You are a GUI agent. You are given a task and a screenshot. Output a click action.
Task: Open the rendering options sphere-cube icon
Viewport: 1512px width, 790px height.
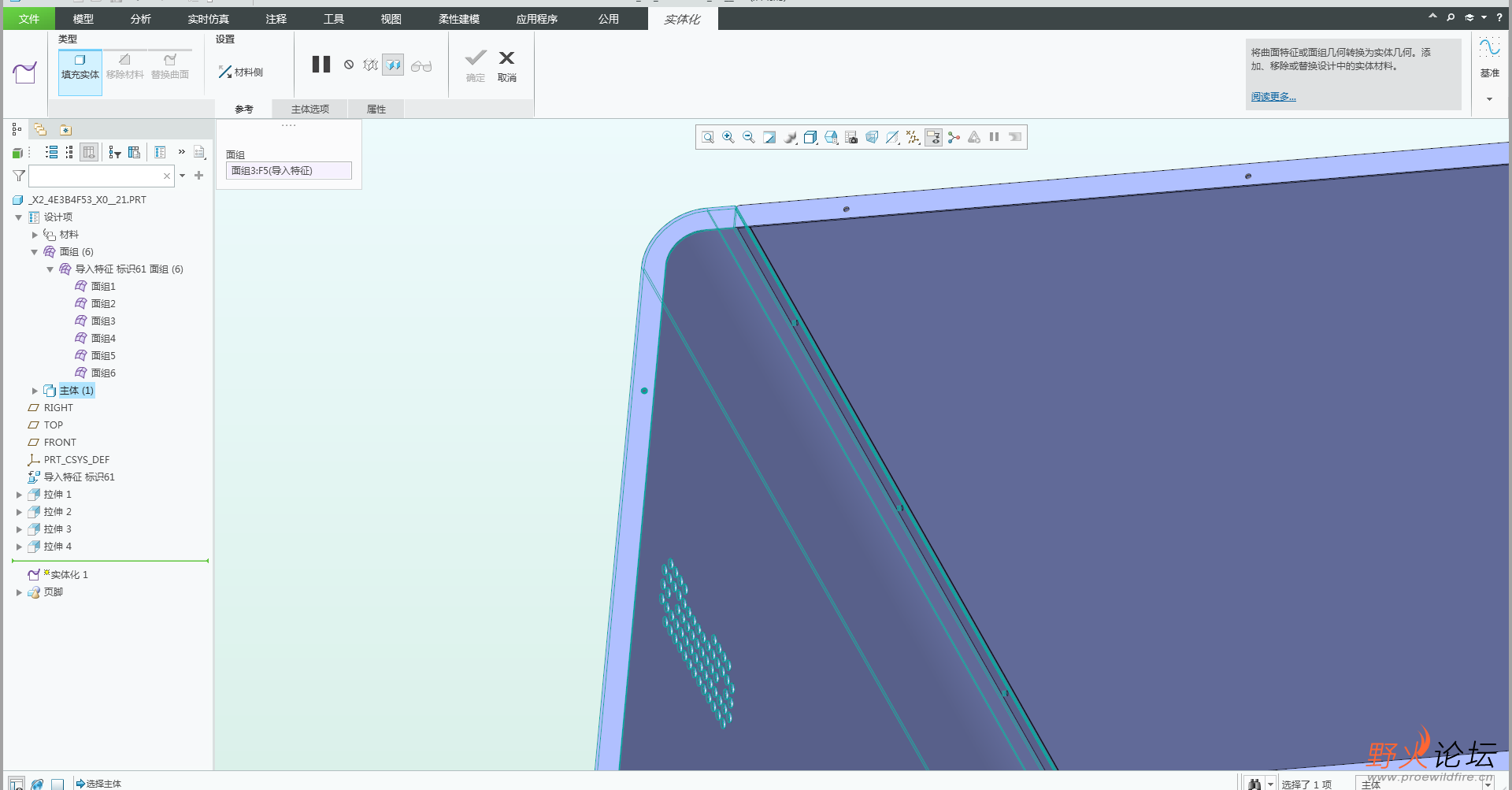click(790, 137)
